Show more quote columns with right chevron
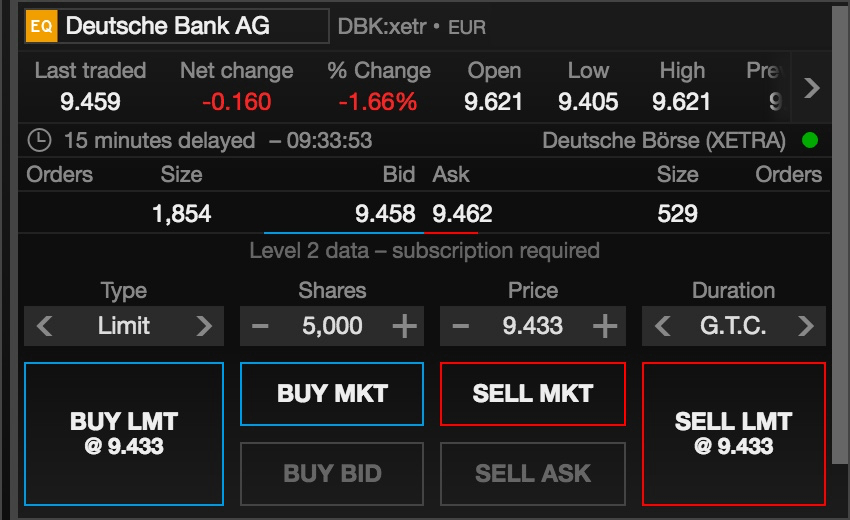 pyautogui.click(x=812, y=87)
